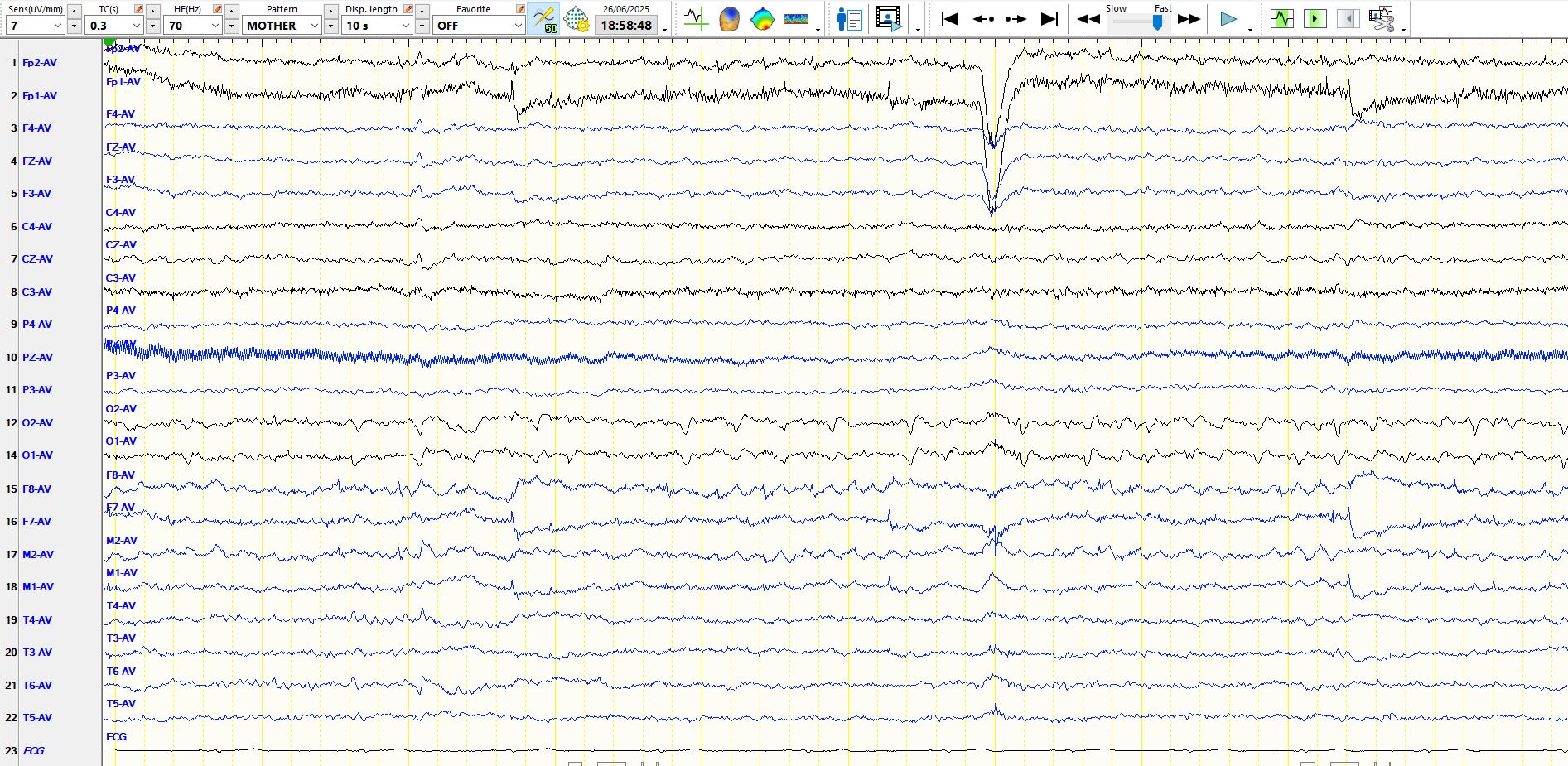
Task: Step TC(s) up with the up arrow
Action: [153, 11]
